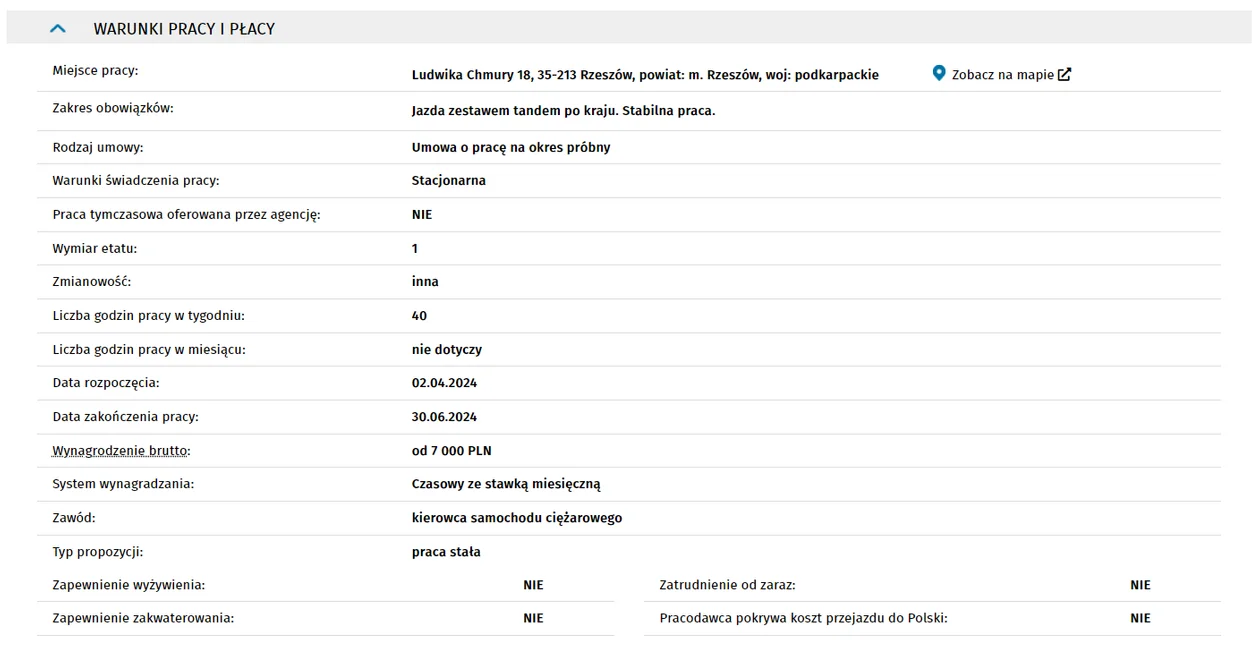The height and width of the screenshot is (670, 1260).
Task: Select the end date '30.06.2024'
Action: tap(444, 417)
